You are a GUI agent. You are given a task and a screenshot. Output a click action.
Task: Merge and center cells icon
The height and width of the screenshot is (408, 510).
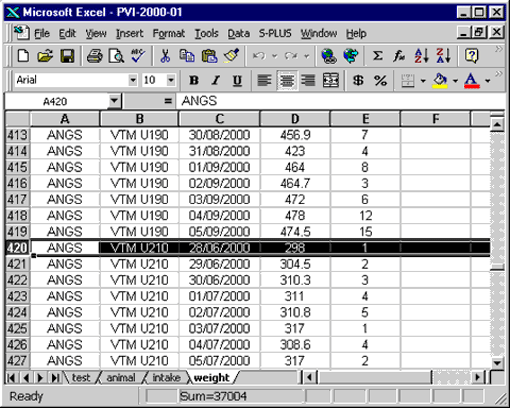coord(331,80)
